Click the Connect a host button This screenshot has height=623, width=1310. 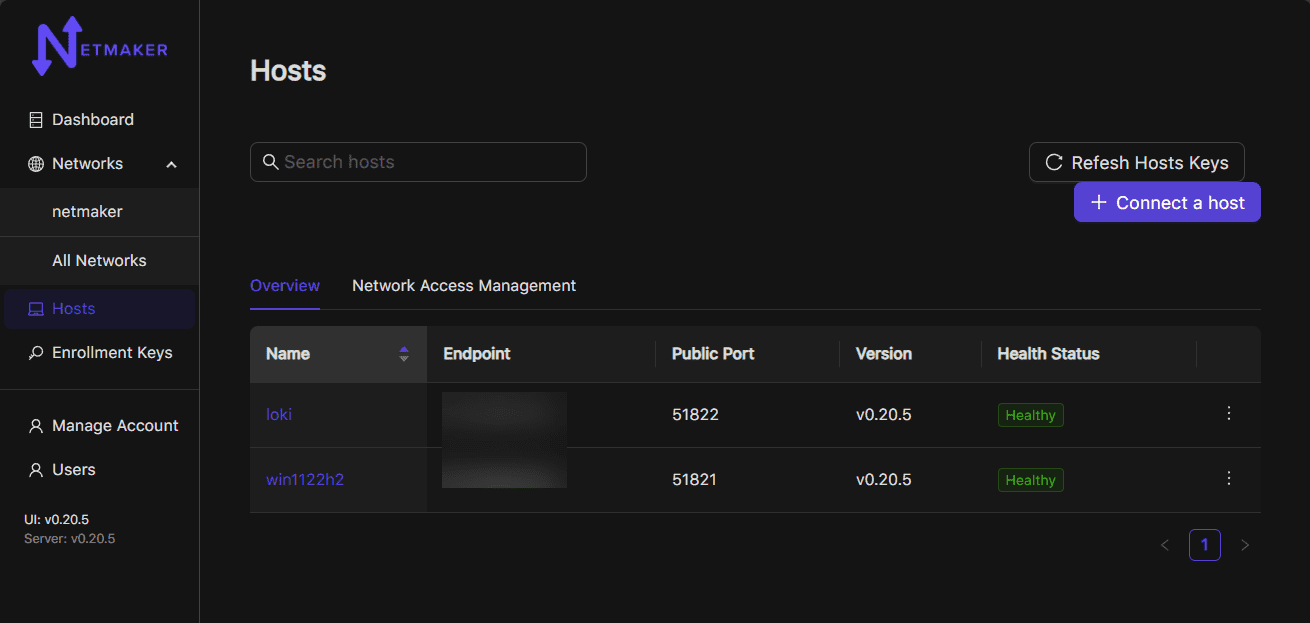(x=1167, y=202)
